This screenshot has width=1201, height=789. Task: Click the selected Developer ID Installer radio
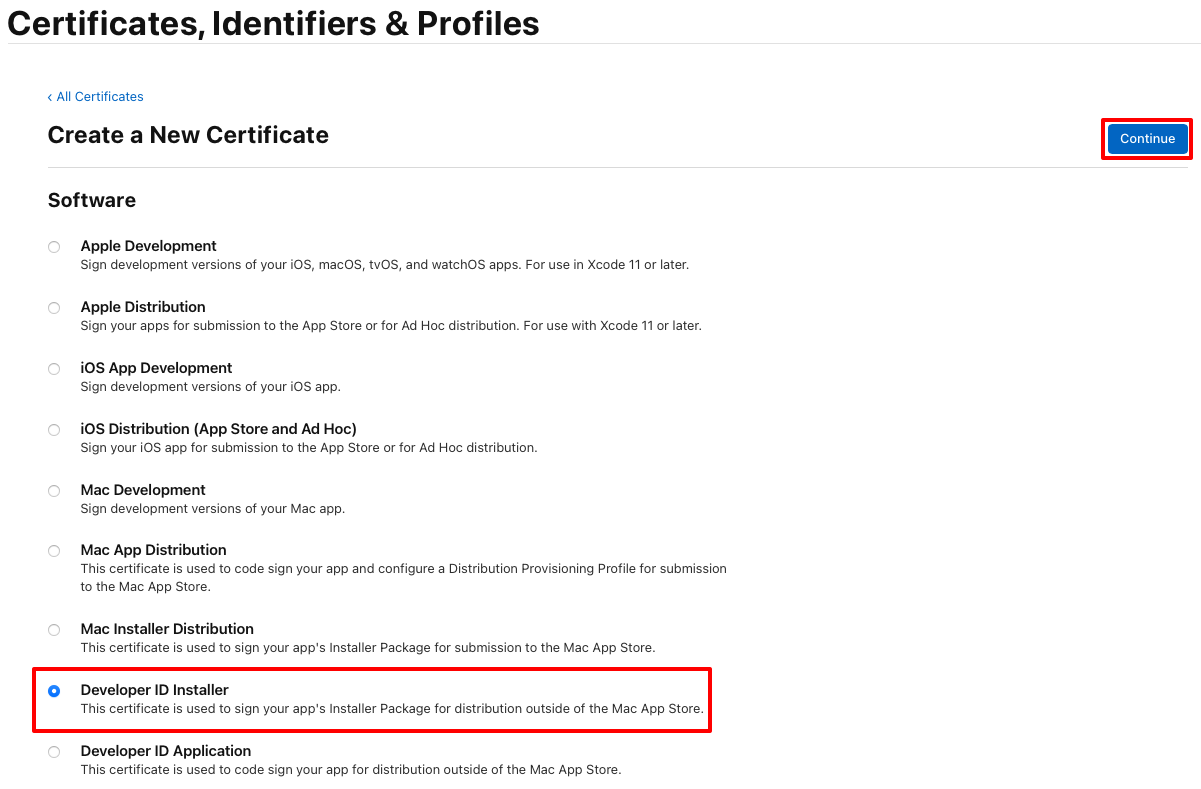[54, 691]
